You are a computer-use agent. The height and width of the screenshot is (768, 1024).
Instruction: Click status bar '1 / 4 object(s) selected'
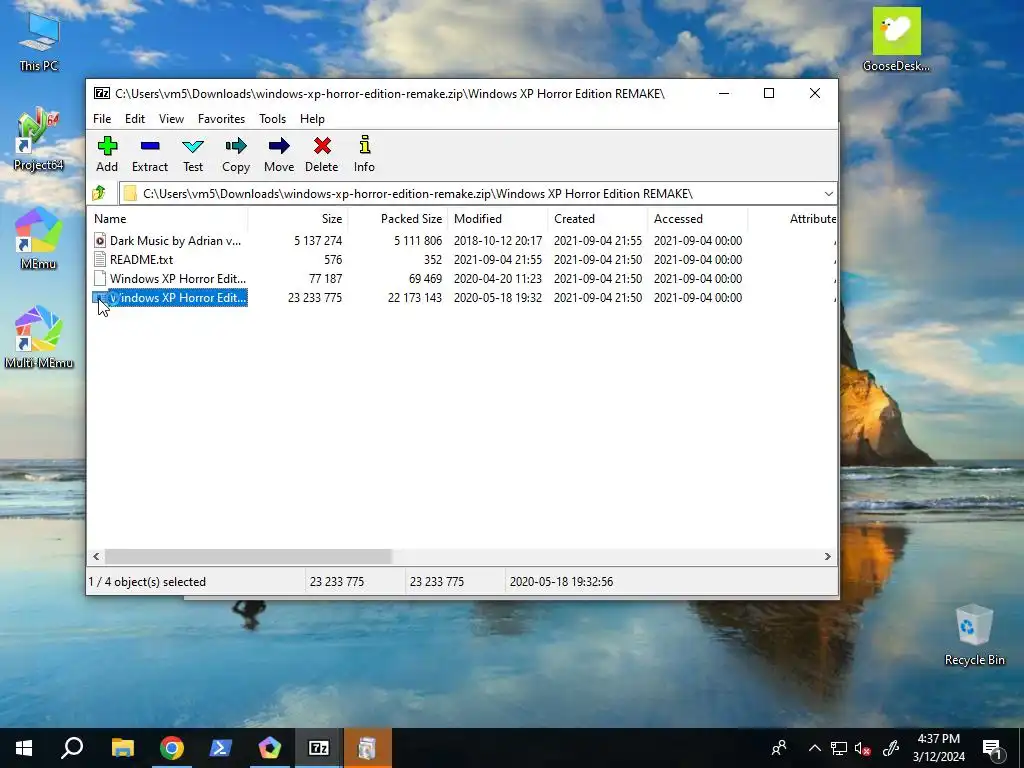click(x=147, y=582)
